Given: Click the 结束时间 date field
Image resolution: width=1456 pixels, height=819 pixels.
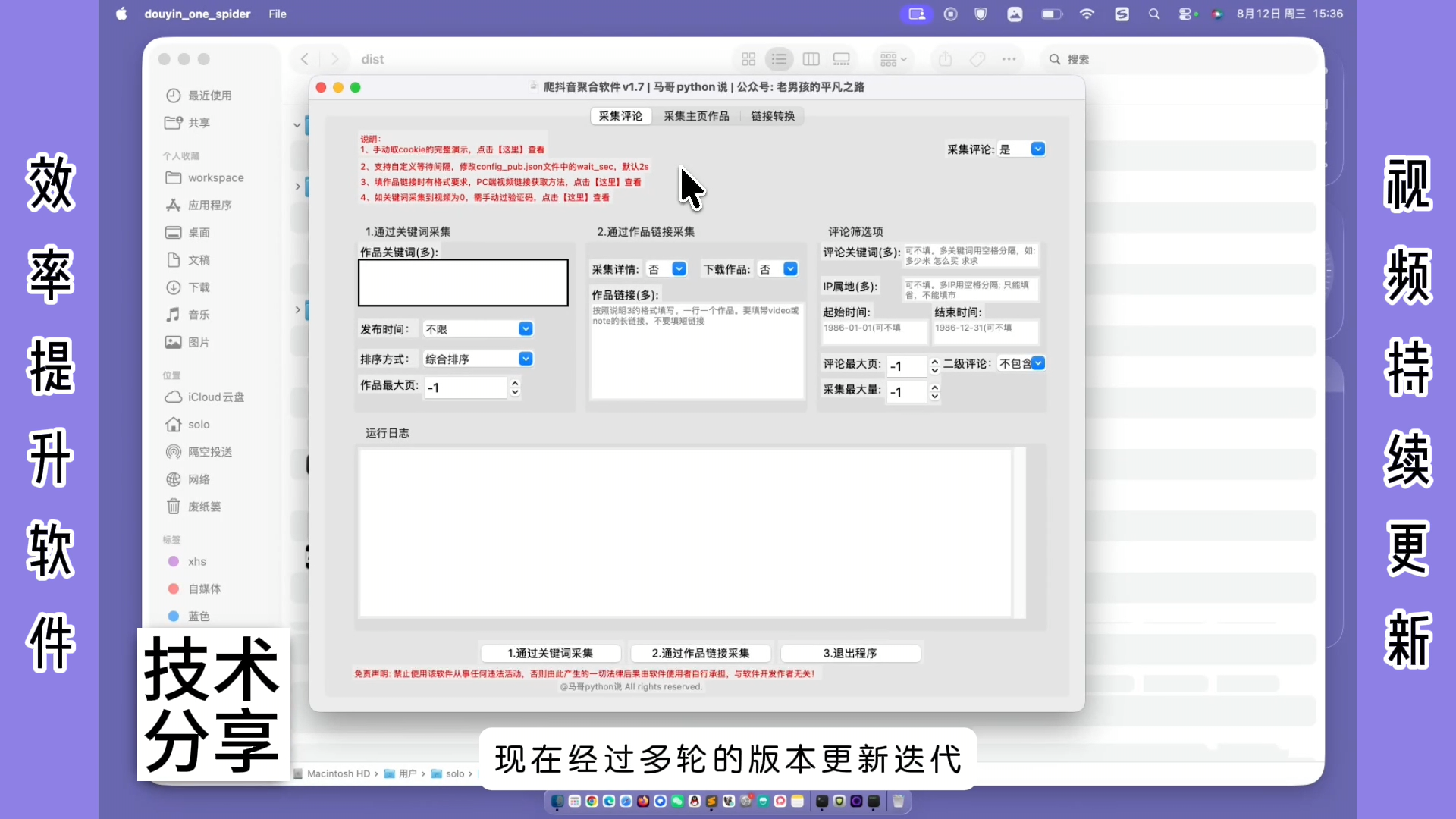Looking at the screenshot, I should [986, 332].
